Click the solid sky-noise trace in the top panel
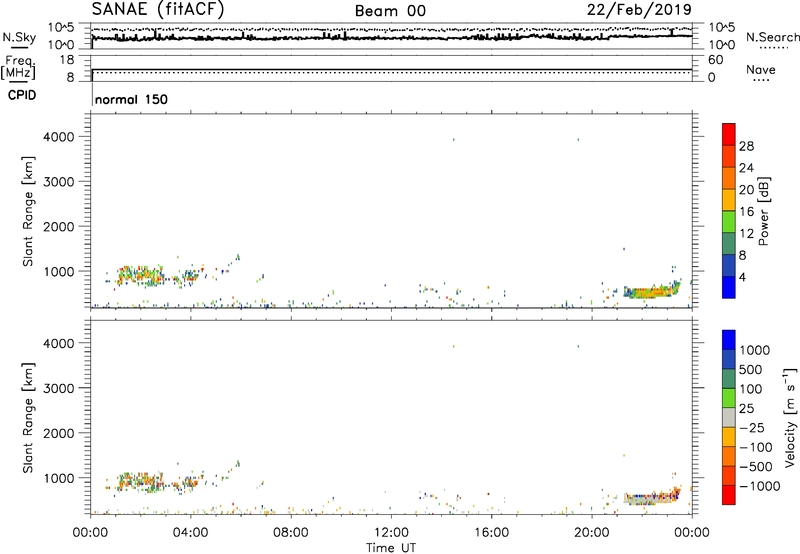The height and width of the screenshot is (554, 800). 392,38
